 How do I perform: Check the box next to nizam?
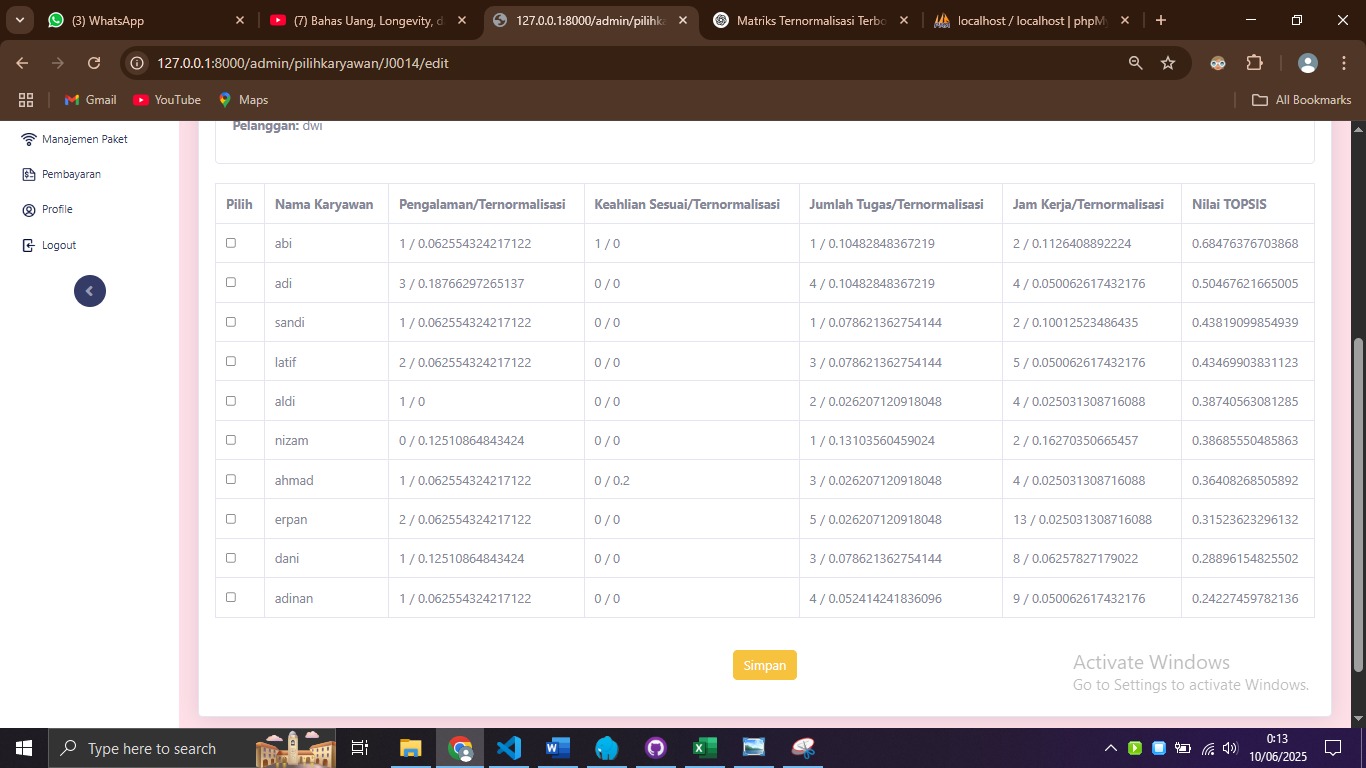[x=231, y=440]
